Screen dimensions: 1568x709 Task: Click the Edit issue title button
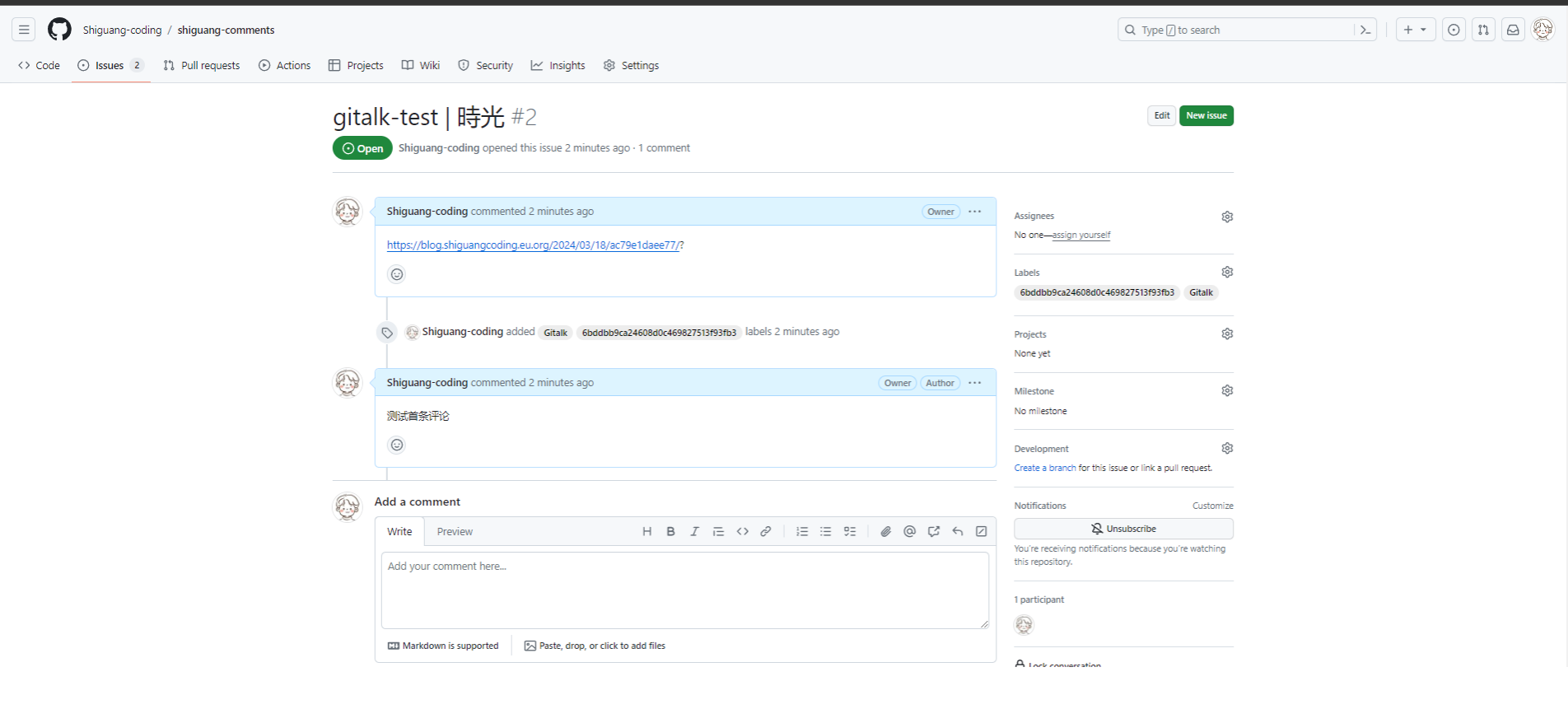click(1162, 116)
